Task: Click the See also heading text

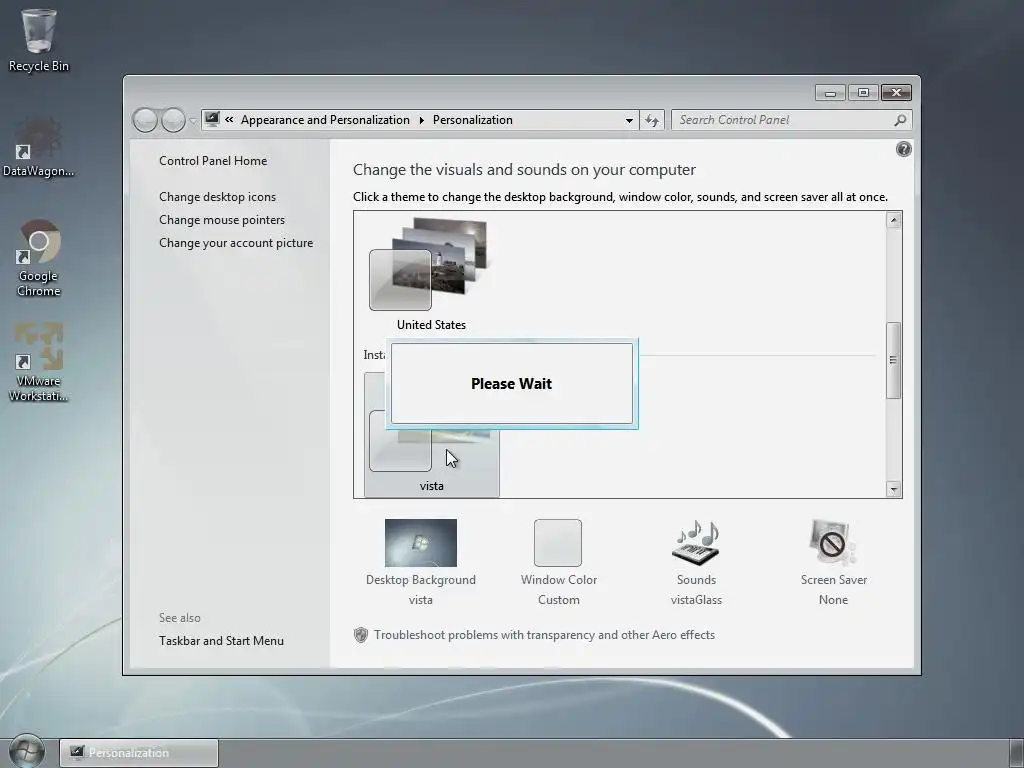Action: click(180, 618)
